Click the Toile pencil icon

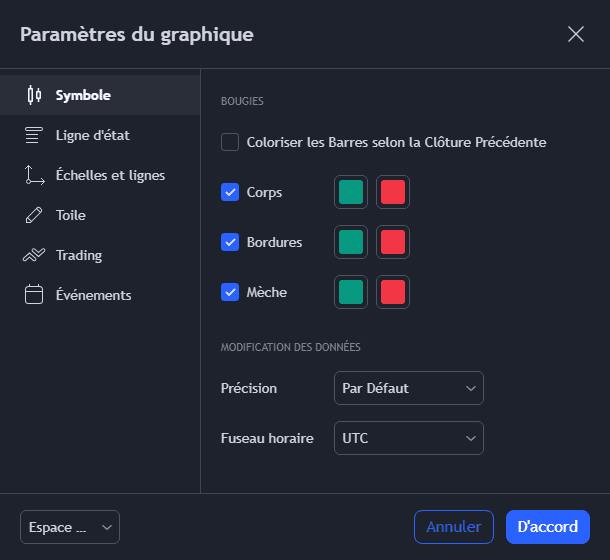pyautogui.click(x=34, y=215)
